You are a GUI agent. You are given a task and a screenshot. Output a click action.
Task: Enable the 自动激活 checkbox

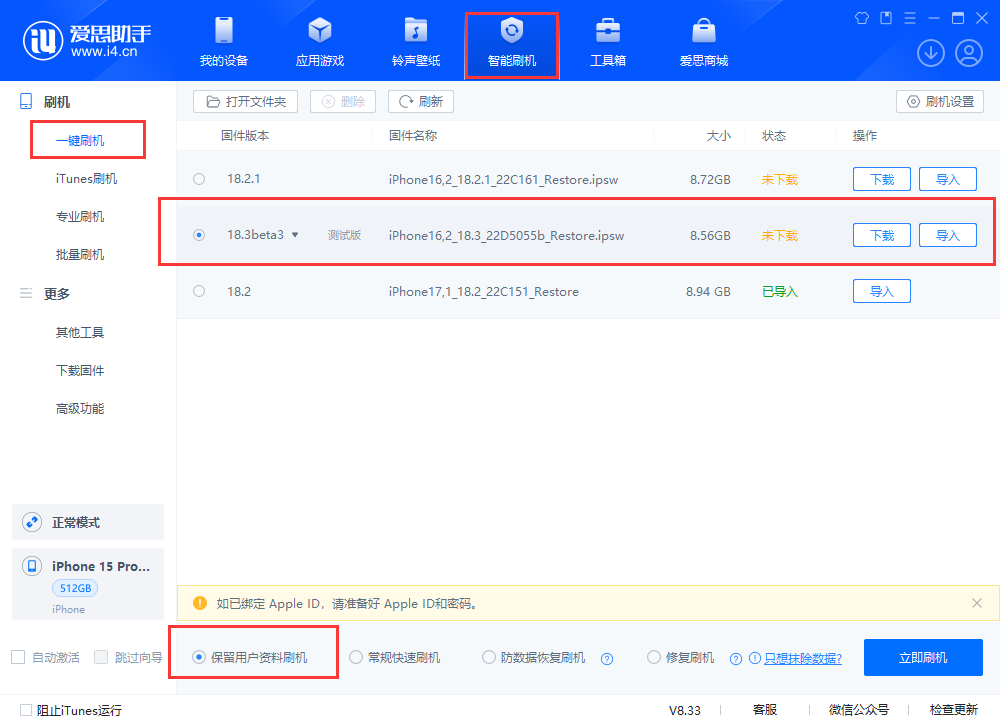pos(16,657)
